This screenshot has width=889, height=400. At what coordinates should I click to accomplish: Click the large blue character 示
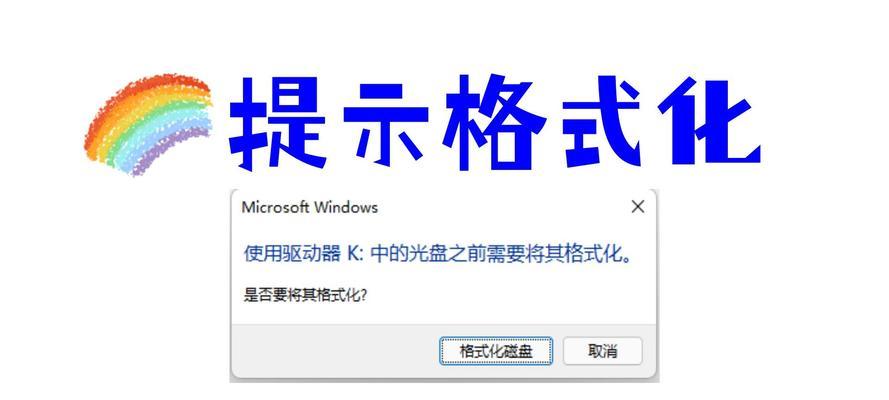(387, 122)
